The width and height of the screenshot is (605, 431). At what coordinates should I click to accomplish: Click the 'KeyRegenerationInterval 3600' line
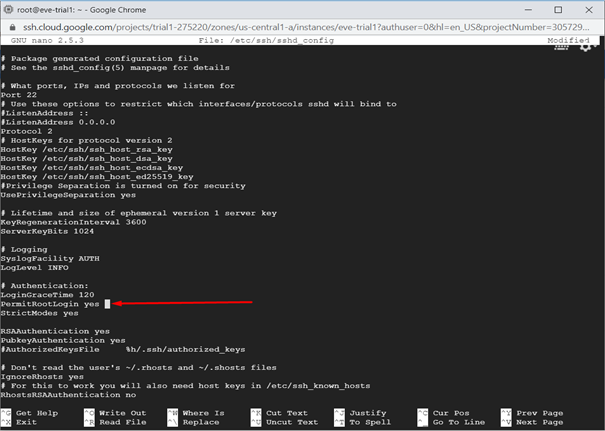(73, 222)
